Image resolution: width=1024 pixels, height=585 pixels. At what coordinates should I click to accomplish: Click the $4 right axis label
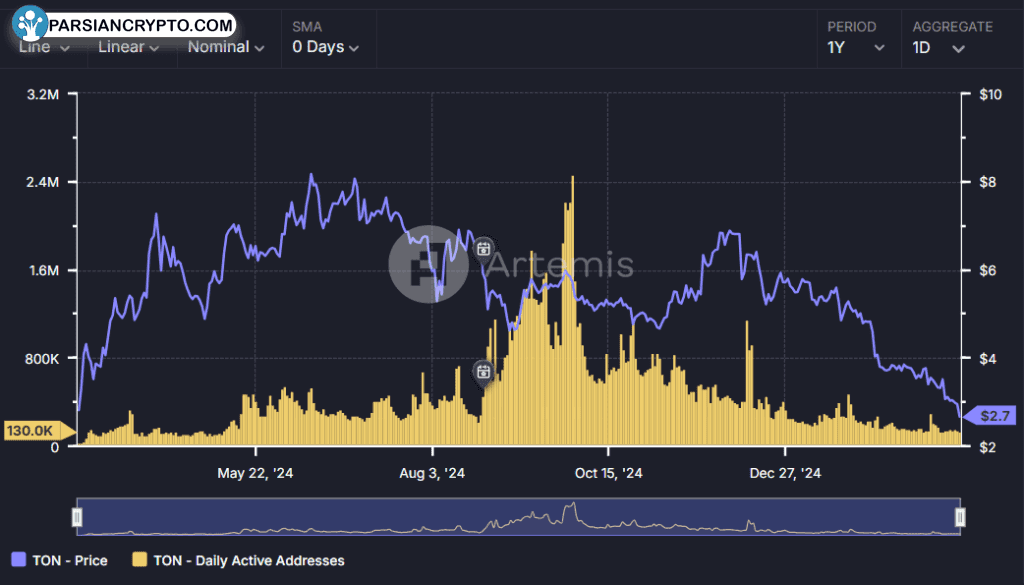click(x=987, y=358)
